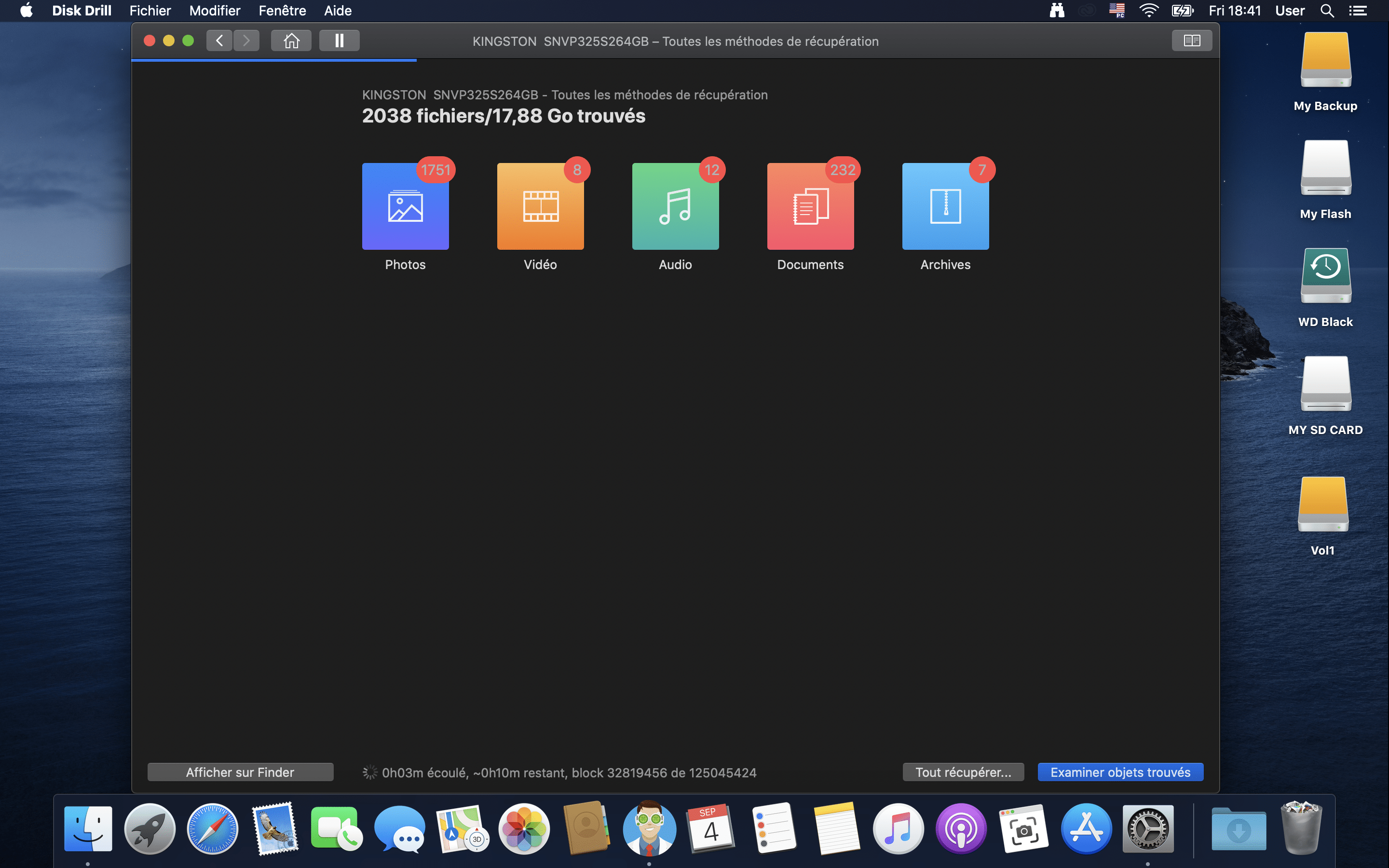Screen dimensions: 1389x868
Task: Open the Modifier menu
Action: point(215,11)
